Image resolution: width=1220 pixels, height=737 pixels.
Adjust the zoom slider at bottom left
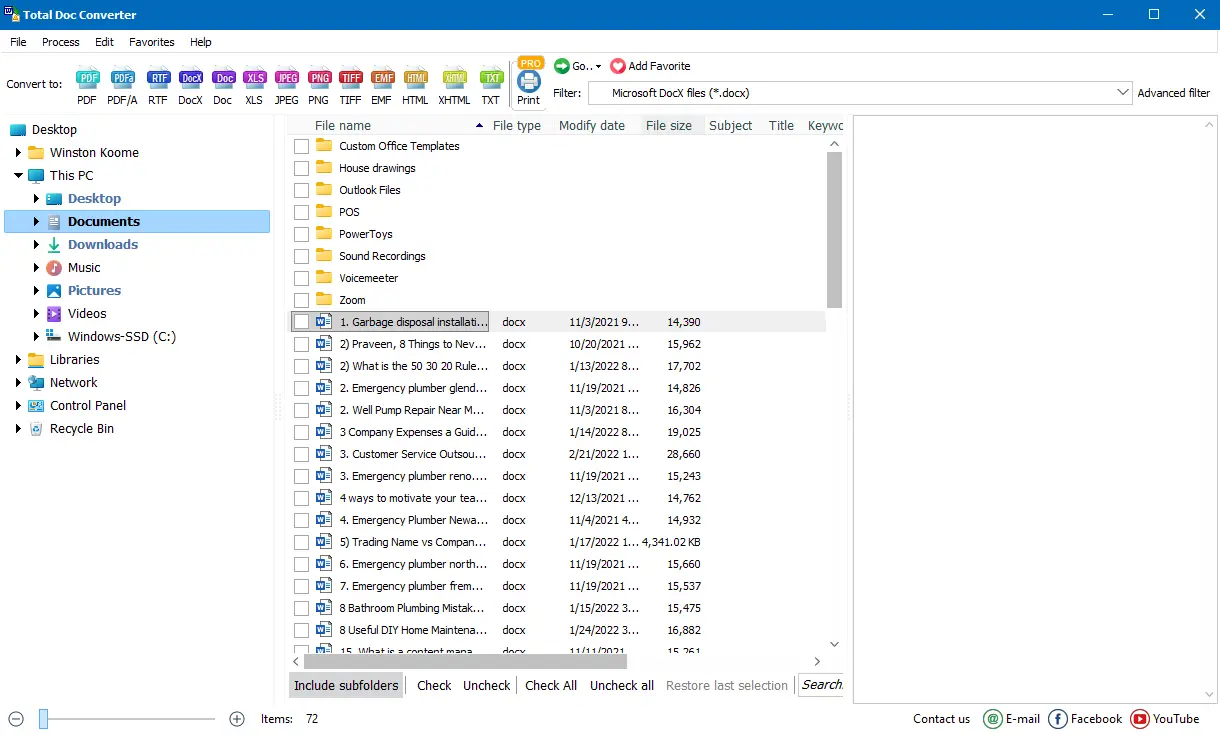pos(44,718)
